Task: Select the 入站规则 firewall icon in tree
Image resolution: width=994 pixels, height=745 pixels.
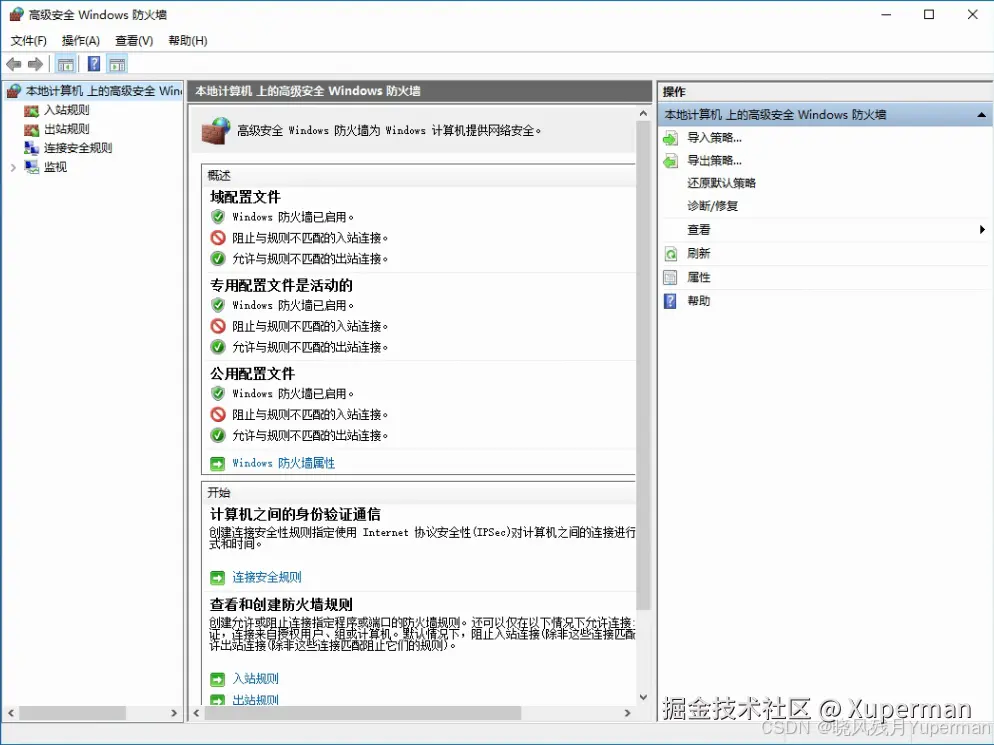Action: [31, 111]
